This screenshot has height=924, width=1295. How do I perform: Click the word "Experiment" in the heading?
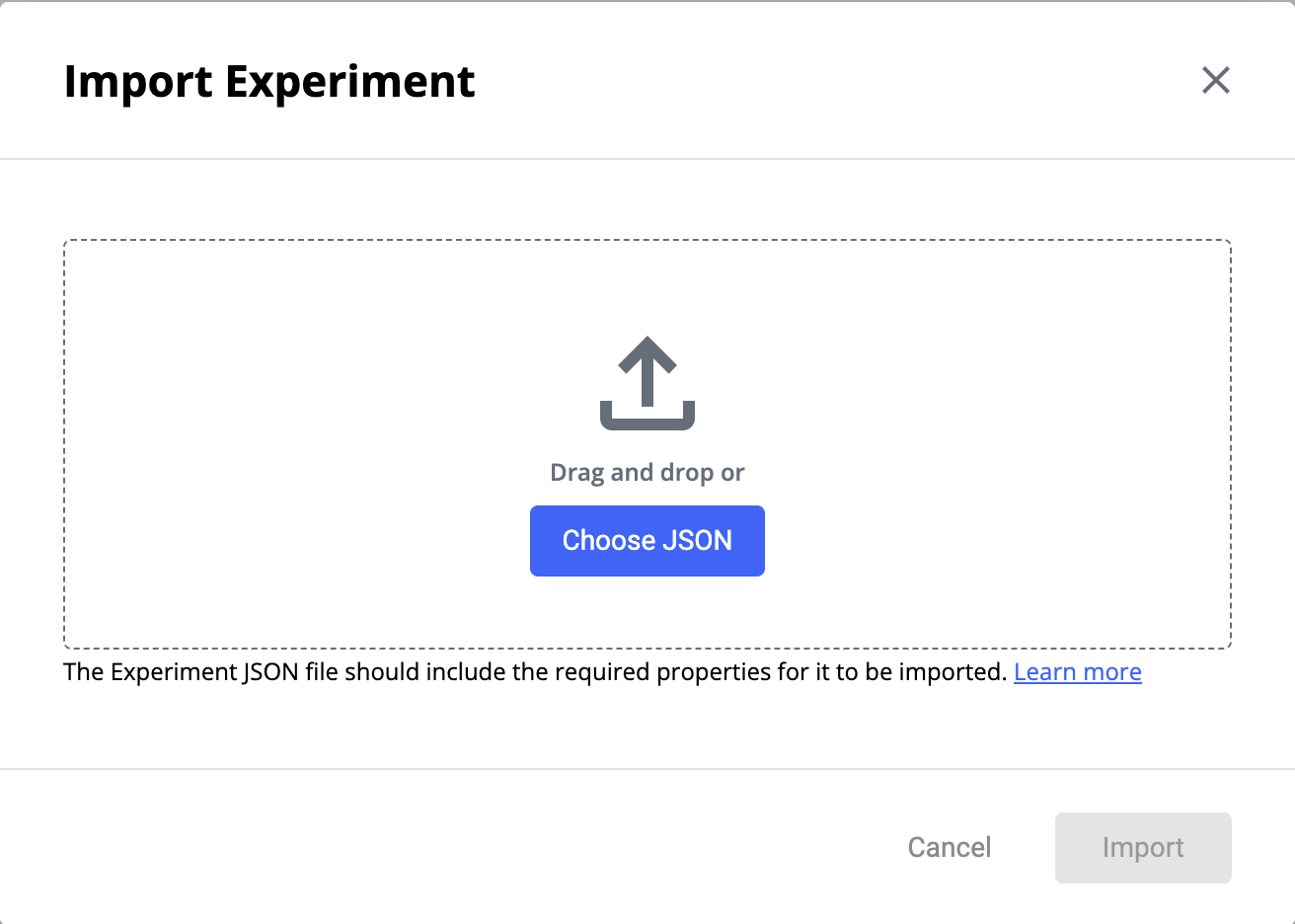350,81
